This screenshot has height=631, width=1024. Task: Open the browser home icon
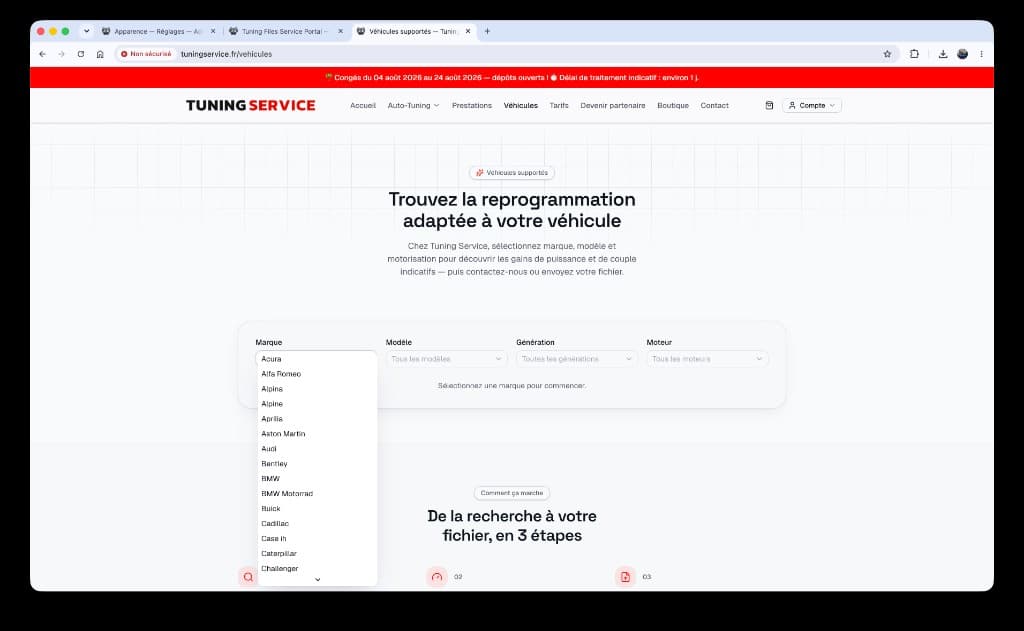(x=100, y=54)
